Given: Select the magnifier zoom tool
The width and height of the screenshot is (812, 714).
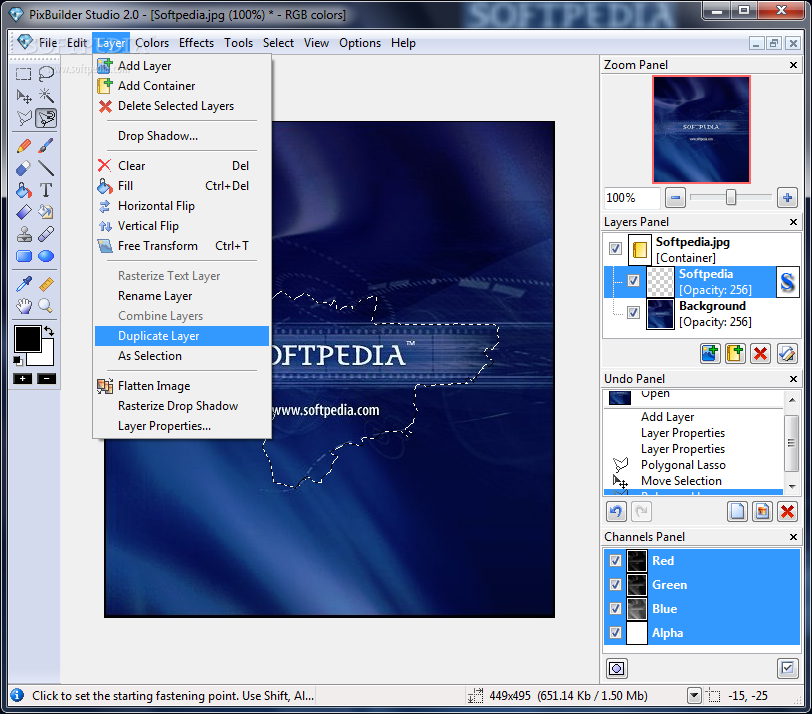Looking at the screenshot, I should [46, 306].
